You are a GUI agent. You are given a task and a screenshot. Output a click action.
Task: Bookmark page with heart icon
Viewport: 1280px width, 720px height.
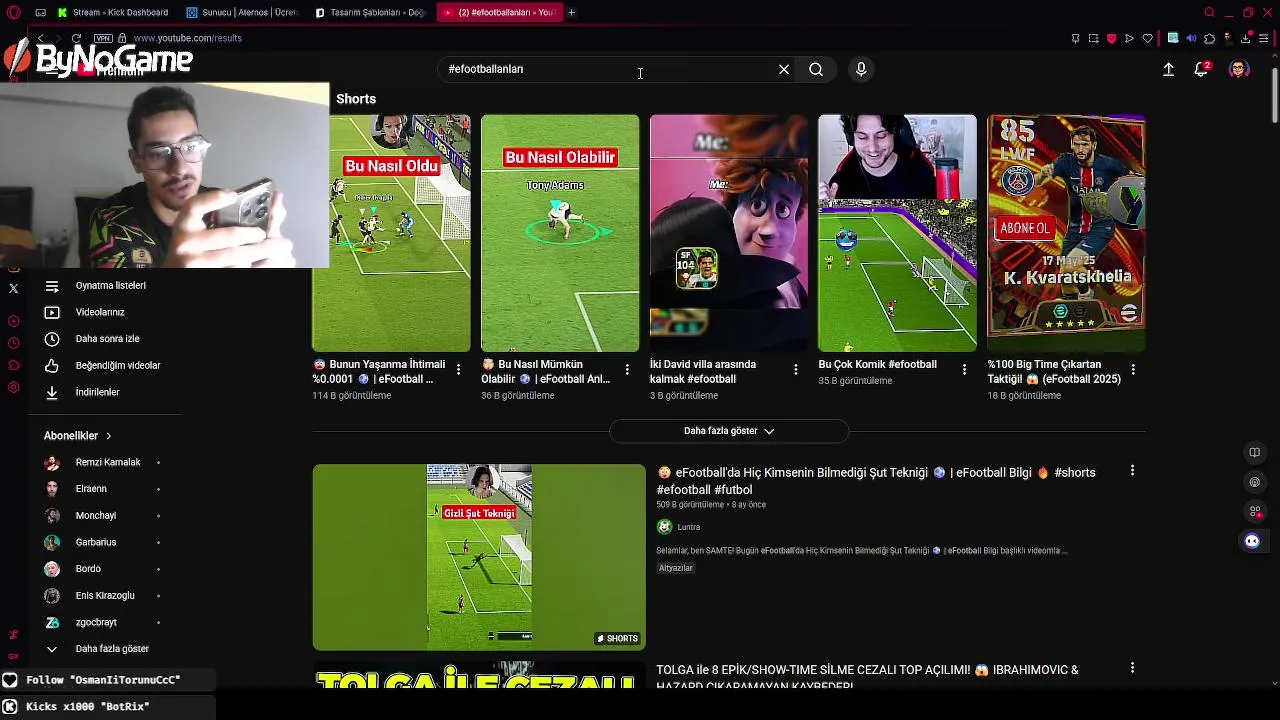[1147, 38]
